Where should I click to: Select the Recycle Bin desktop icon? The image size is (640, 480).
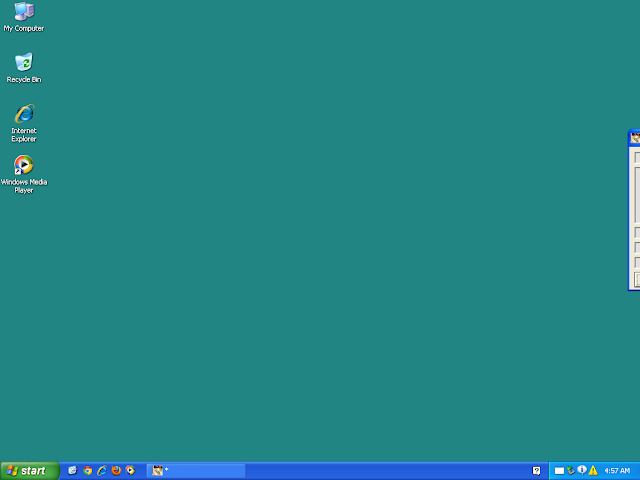24,68
